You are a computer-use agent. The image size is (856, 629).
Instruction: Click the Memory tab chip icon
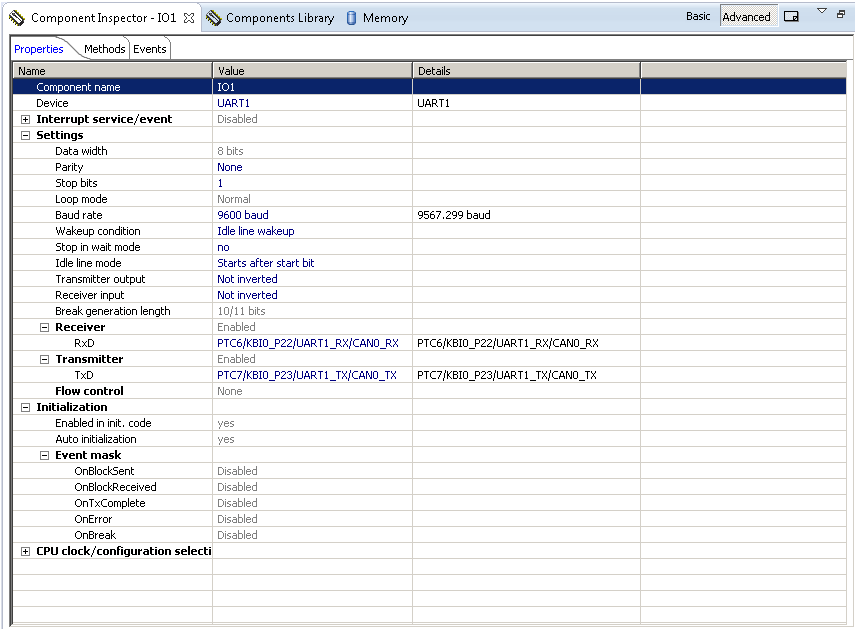352,18
